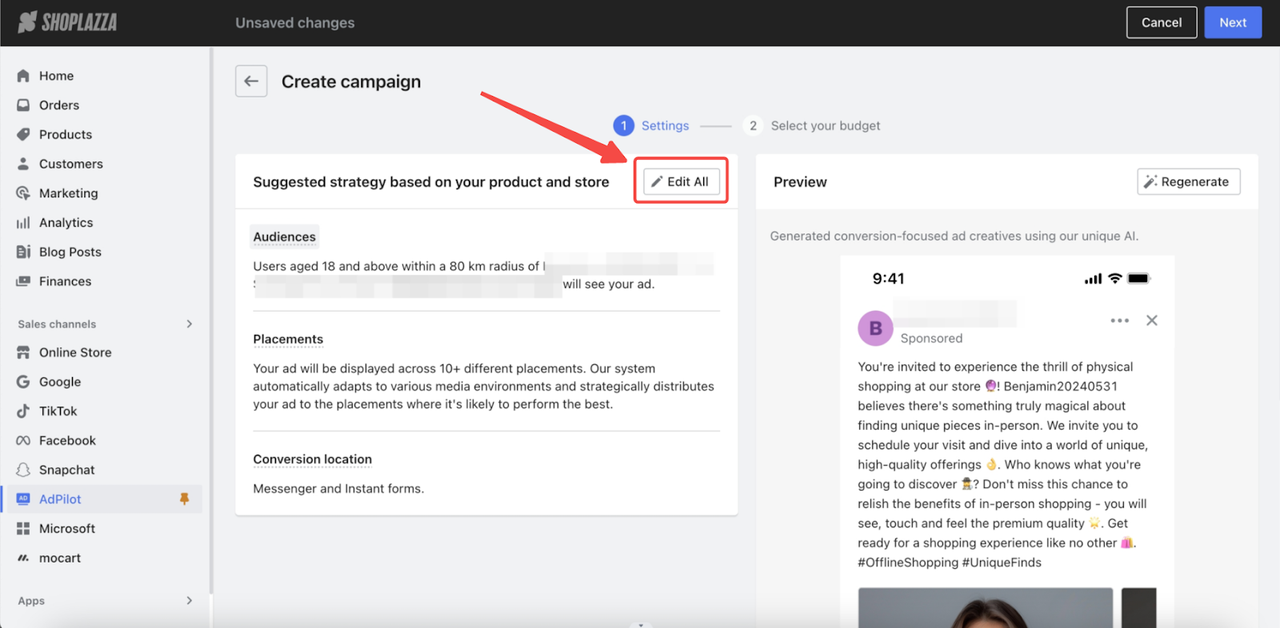Expand the Apps section chevron
The width and height of the screenshot is (1280, 628).
click(189, 601)
